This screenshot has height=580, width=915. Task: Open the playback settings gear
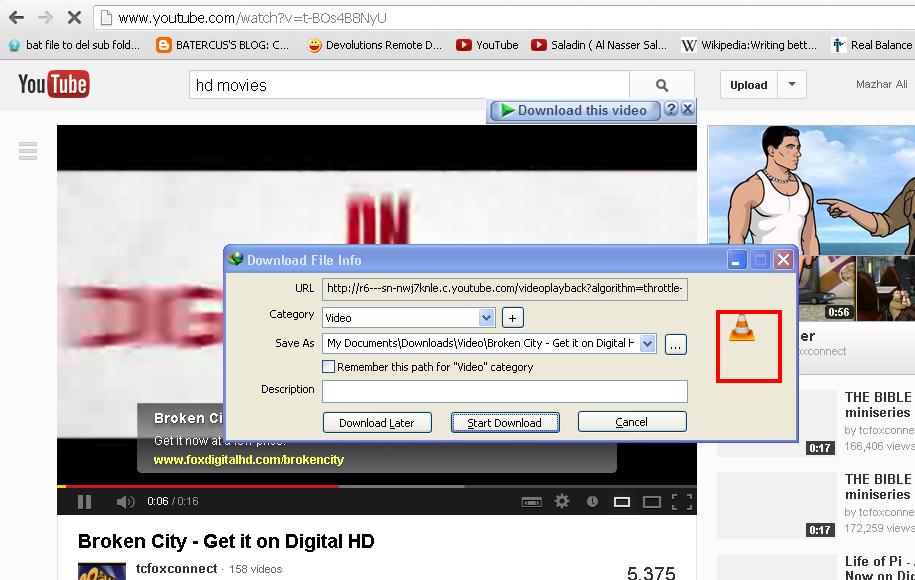[x=562, y=501]
